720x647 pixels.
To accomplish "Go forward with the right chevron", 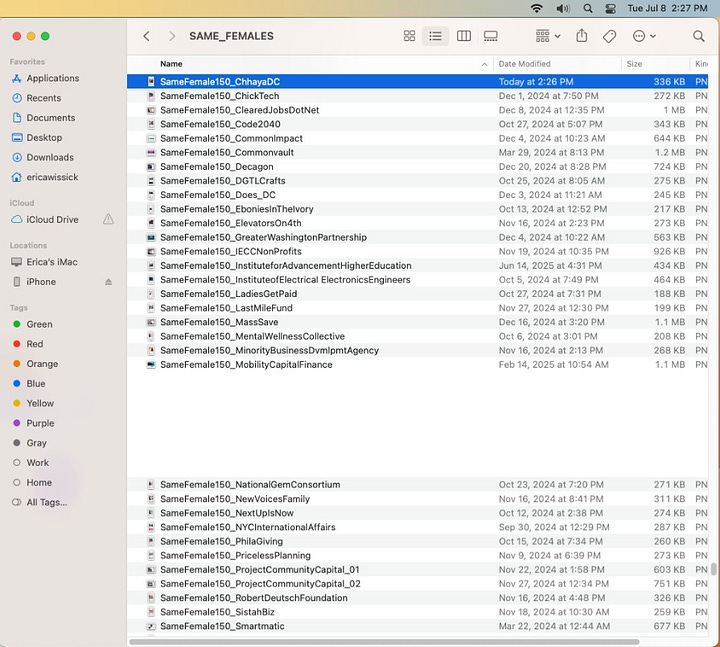I will [x=172, y=36].
